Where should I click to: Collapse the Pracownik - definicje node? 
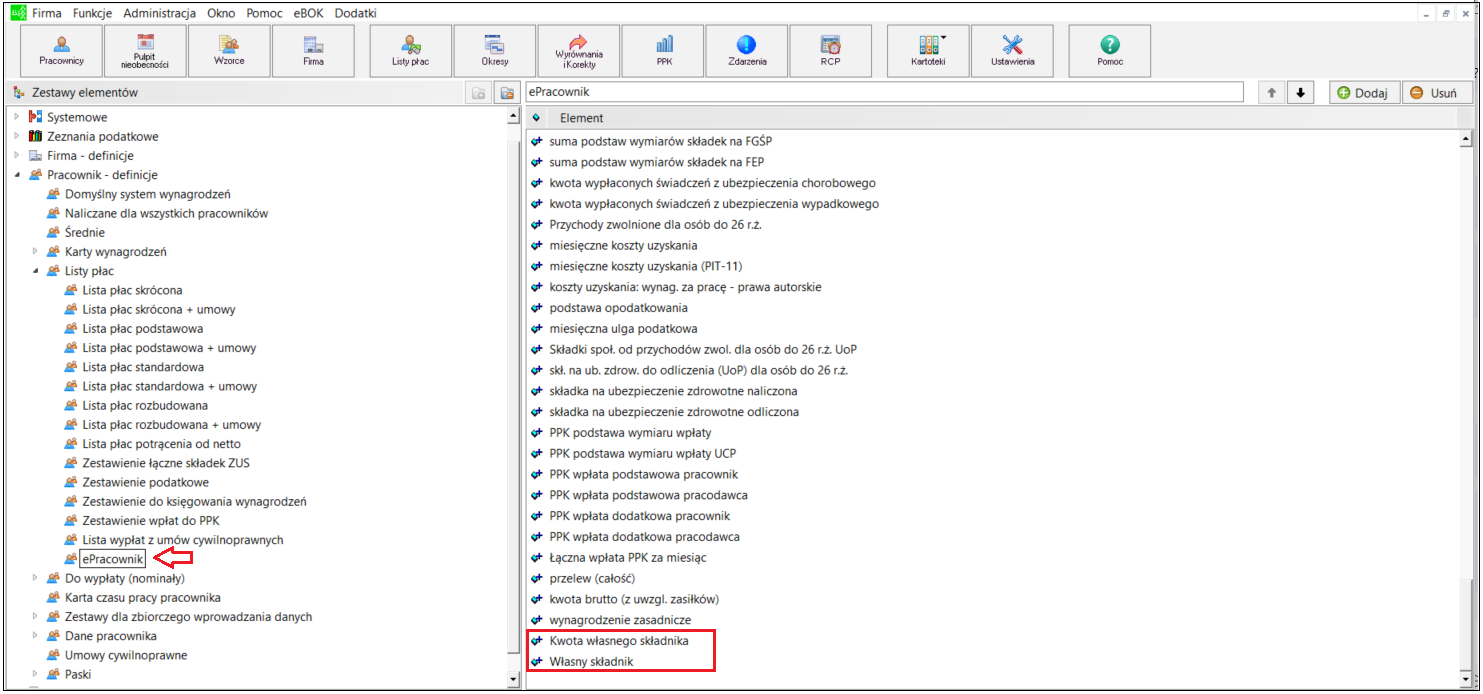17,175
